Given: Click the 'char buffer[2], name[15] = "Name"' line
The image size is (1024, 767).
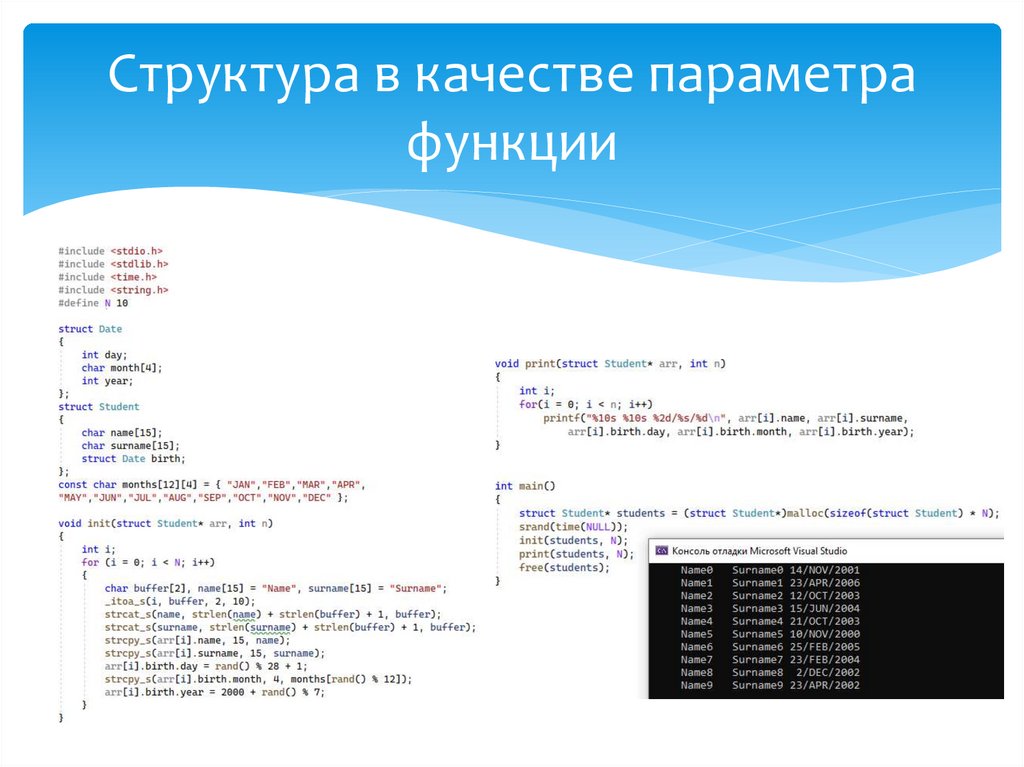Looking at the screenshot, I should coord(276,589).
